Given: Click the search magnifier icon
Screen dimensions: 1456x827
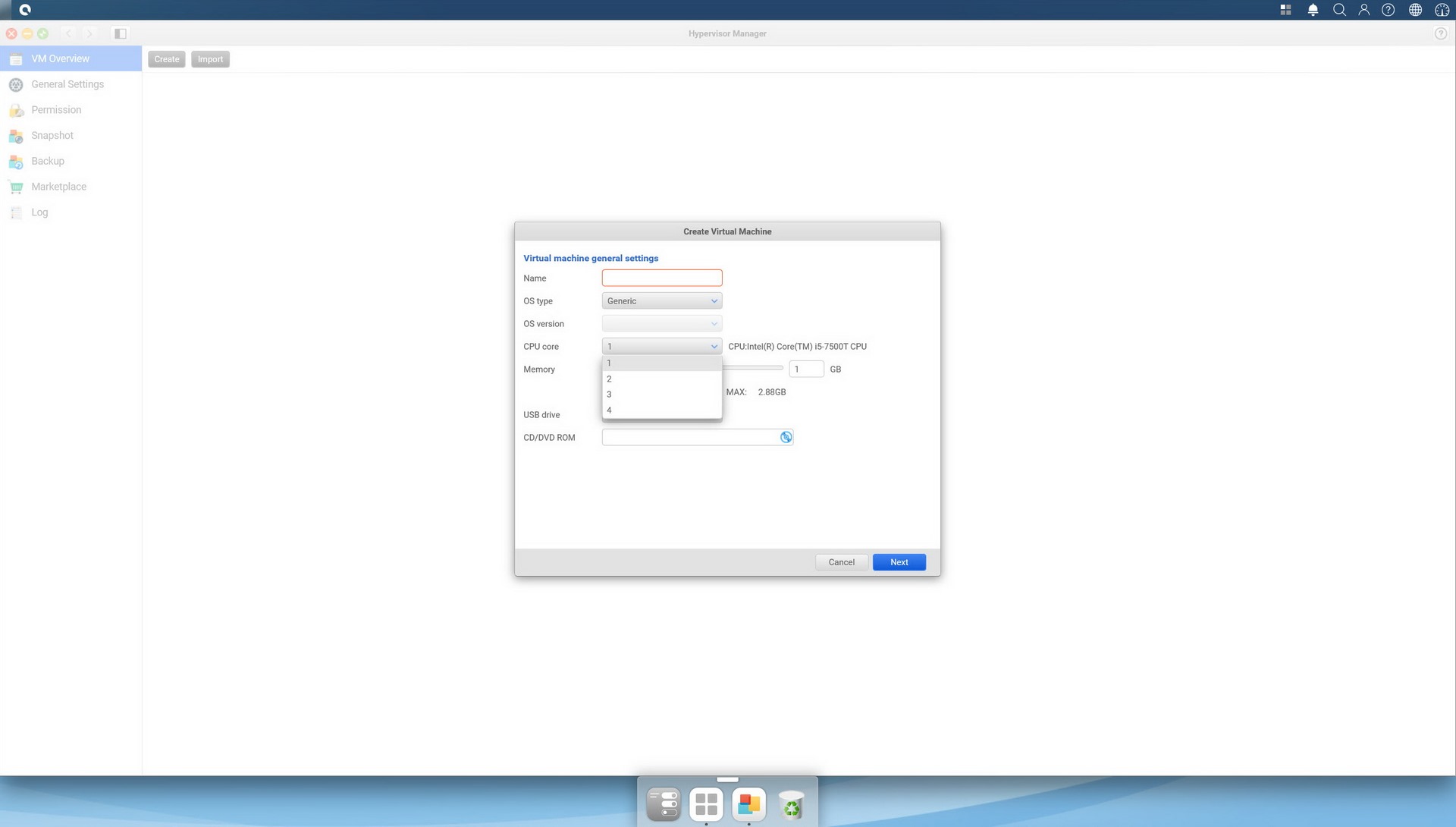Looking at the screenshot, I should [1339, 10].
